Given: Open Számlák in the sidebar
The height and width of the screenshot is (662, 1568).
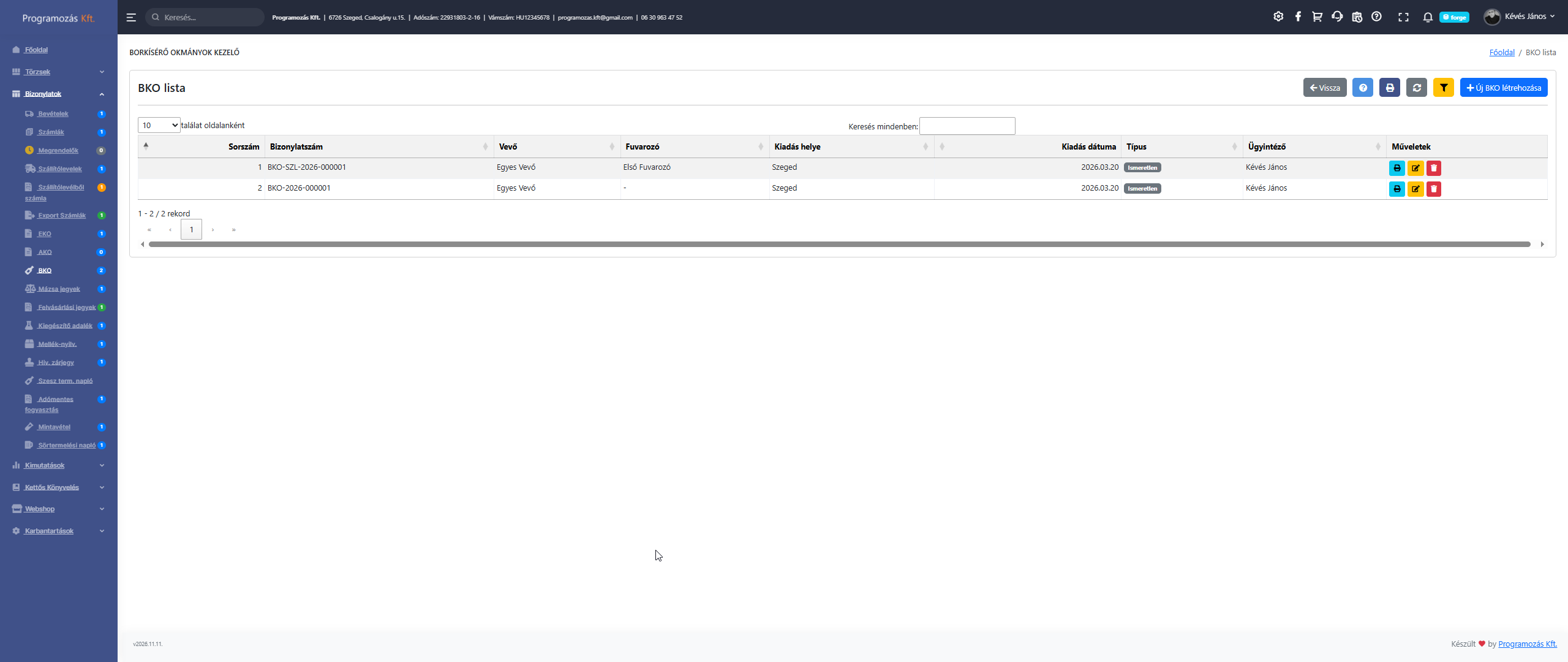Looking at the screenshot, I should coord(51,132).
